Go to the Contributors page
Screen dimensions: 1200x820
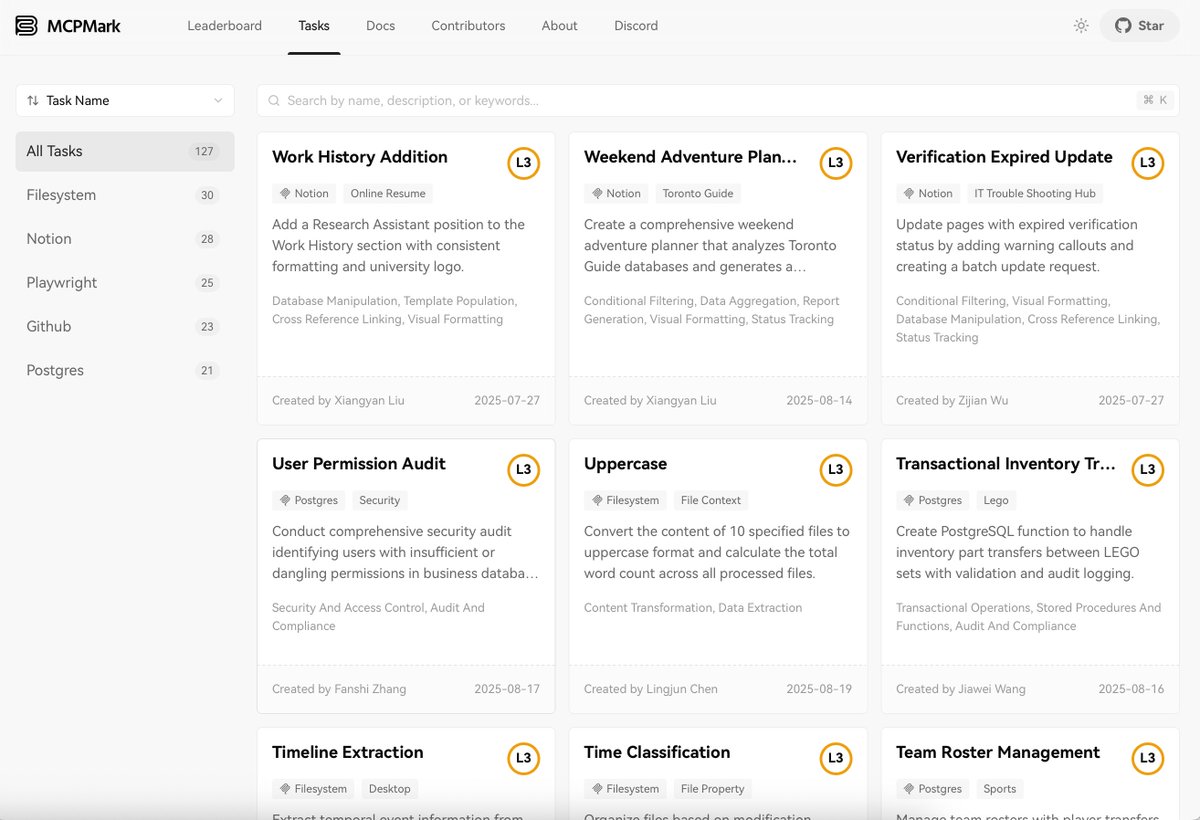468,26
